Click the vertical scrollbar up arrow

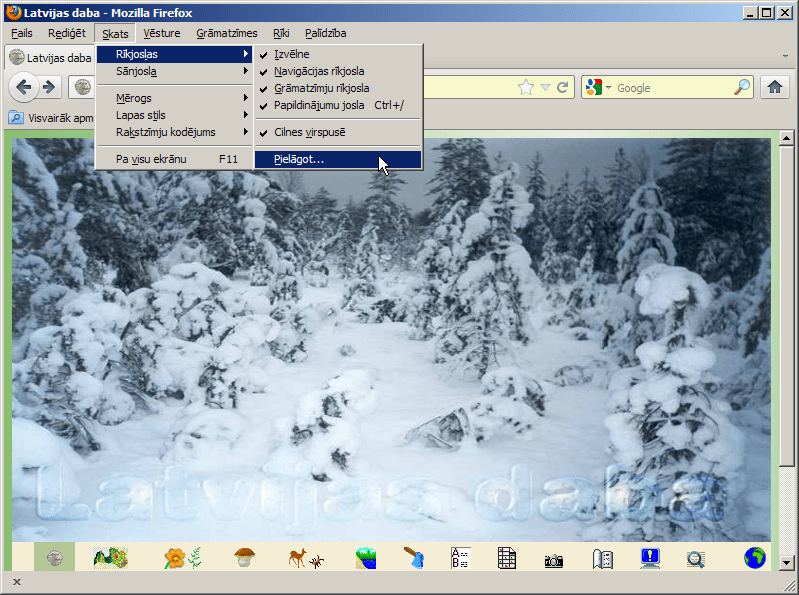tap(787, 138)
